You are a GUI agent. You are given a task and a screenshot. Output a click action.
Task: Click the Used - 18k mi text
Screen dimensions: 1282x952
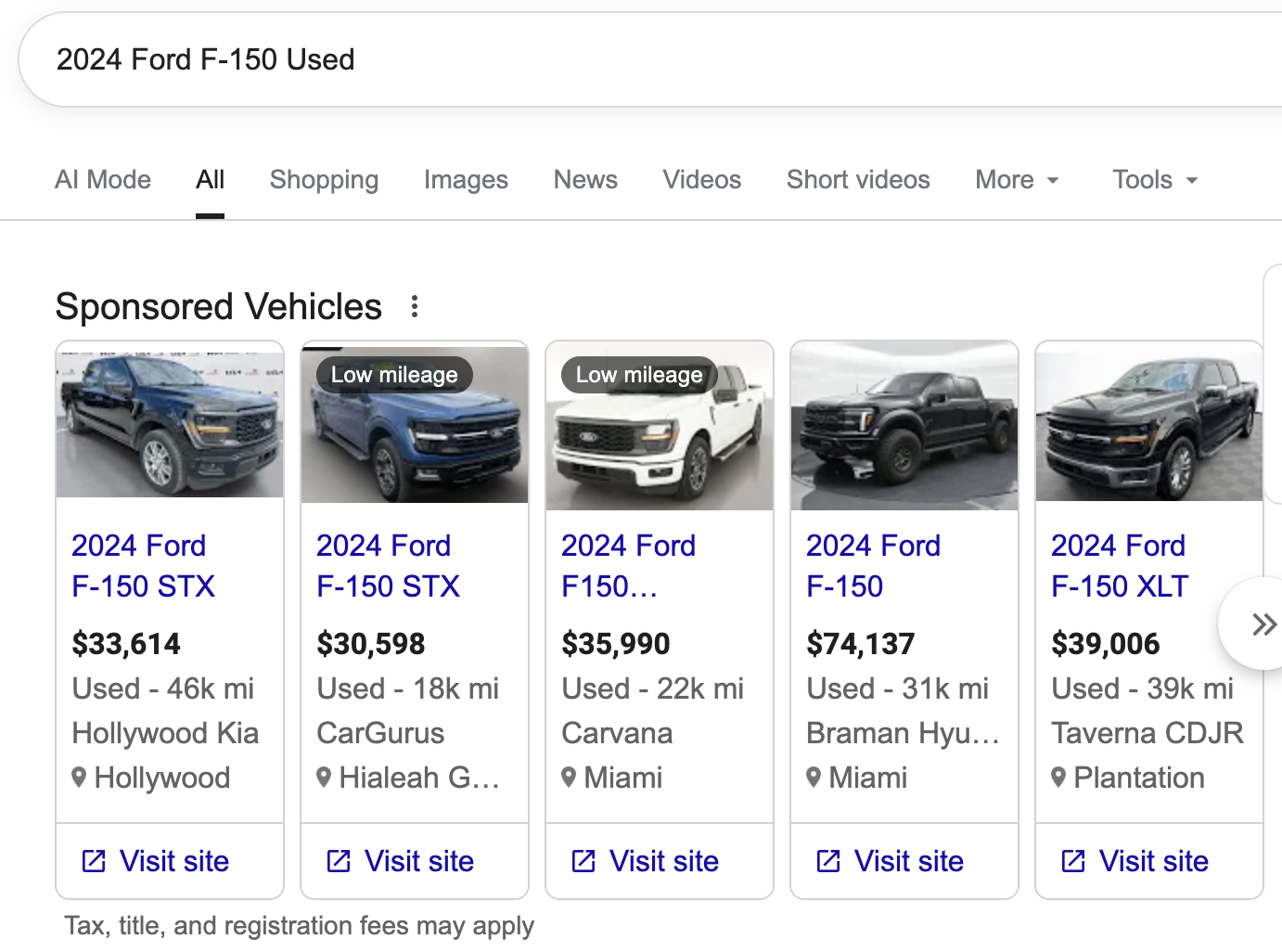point(408,688)
